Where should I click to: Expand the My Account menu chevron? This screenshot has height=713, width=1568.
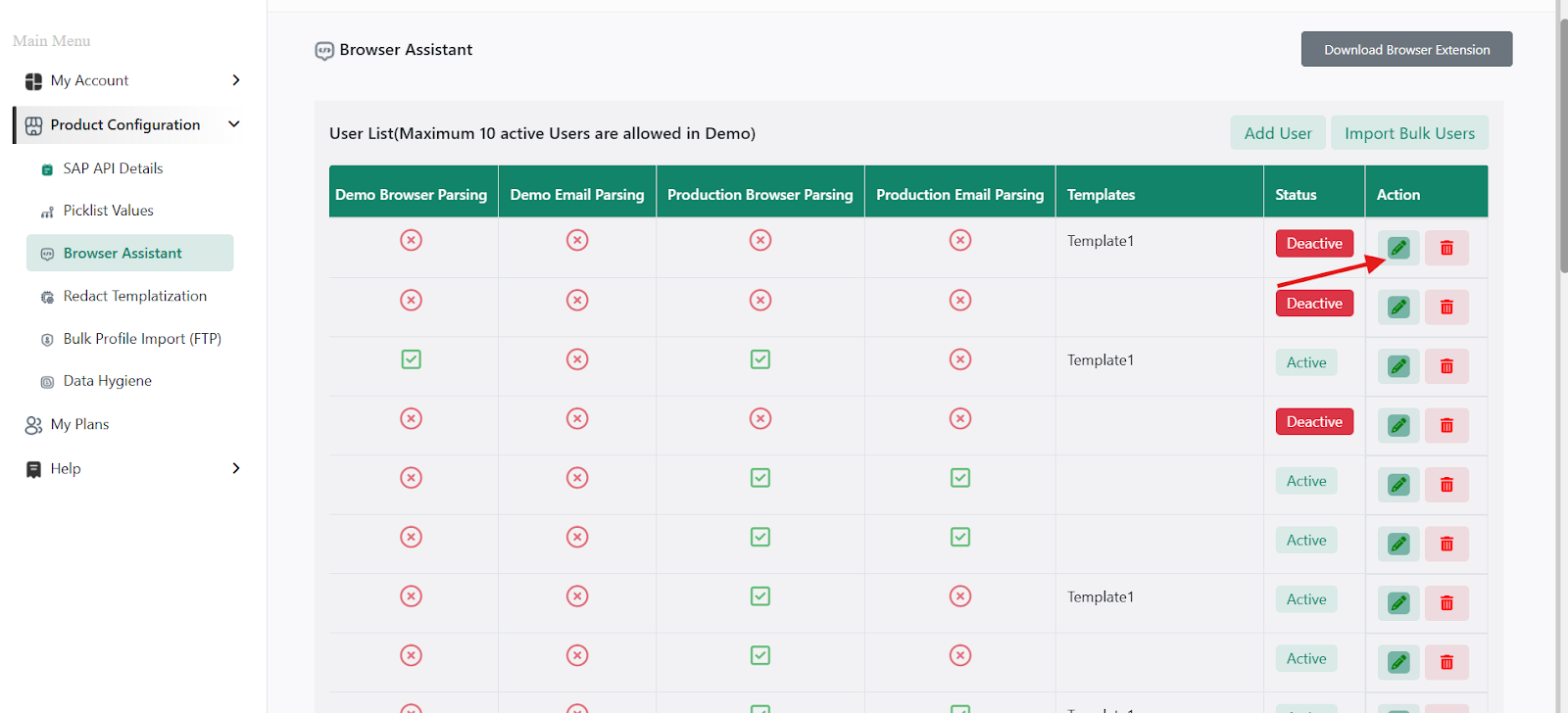235,80
